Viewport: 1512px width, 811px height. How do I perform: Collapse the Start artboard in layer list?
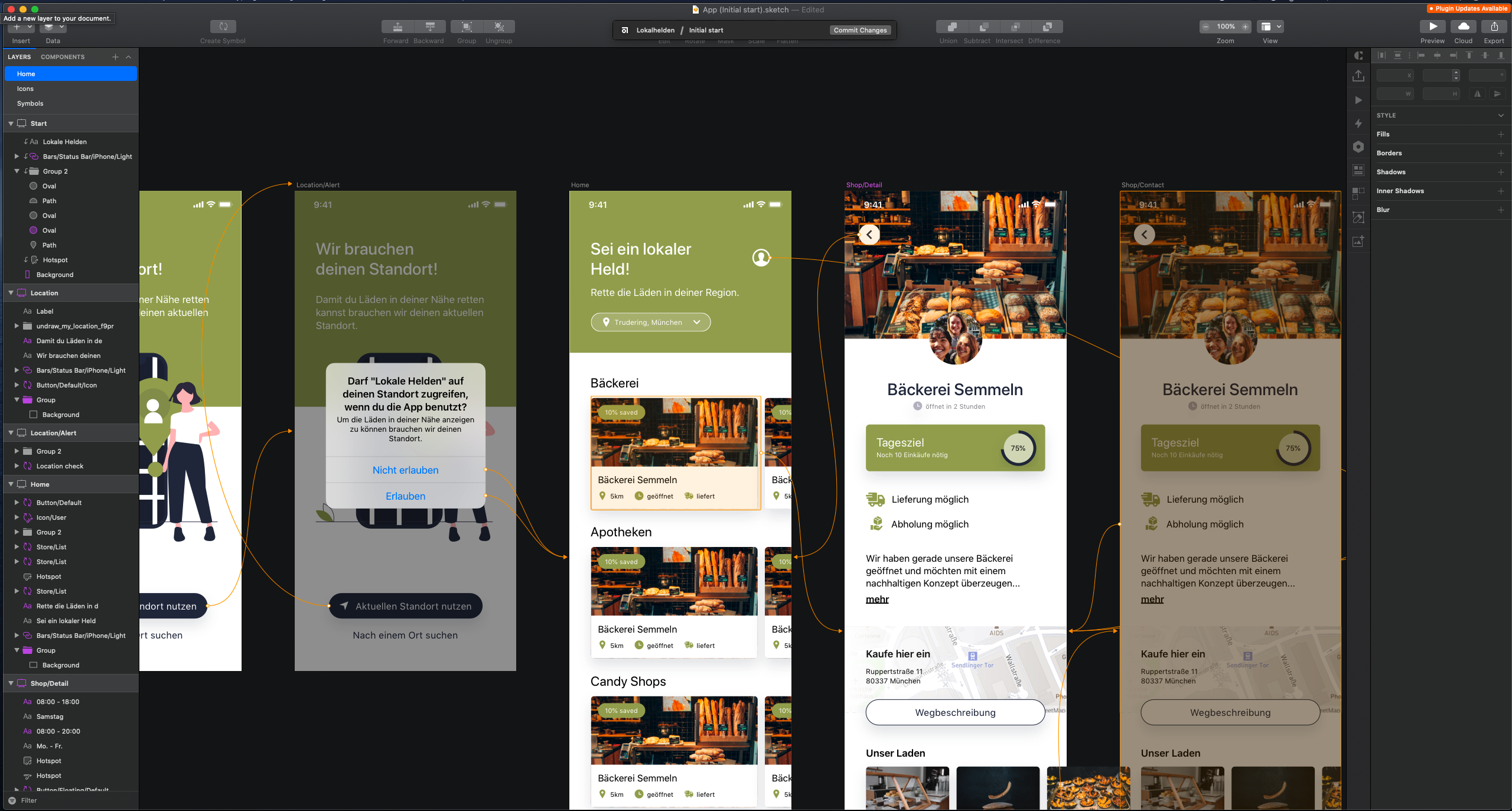tap(11, 123)
